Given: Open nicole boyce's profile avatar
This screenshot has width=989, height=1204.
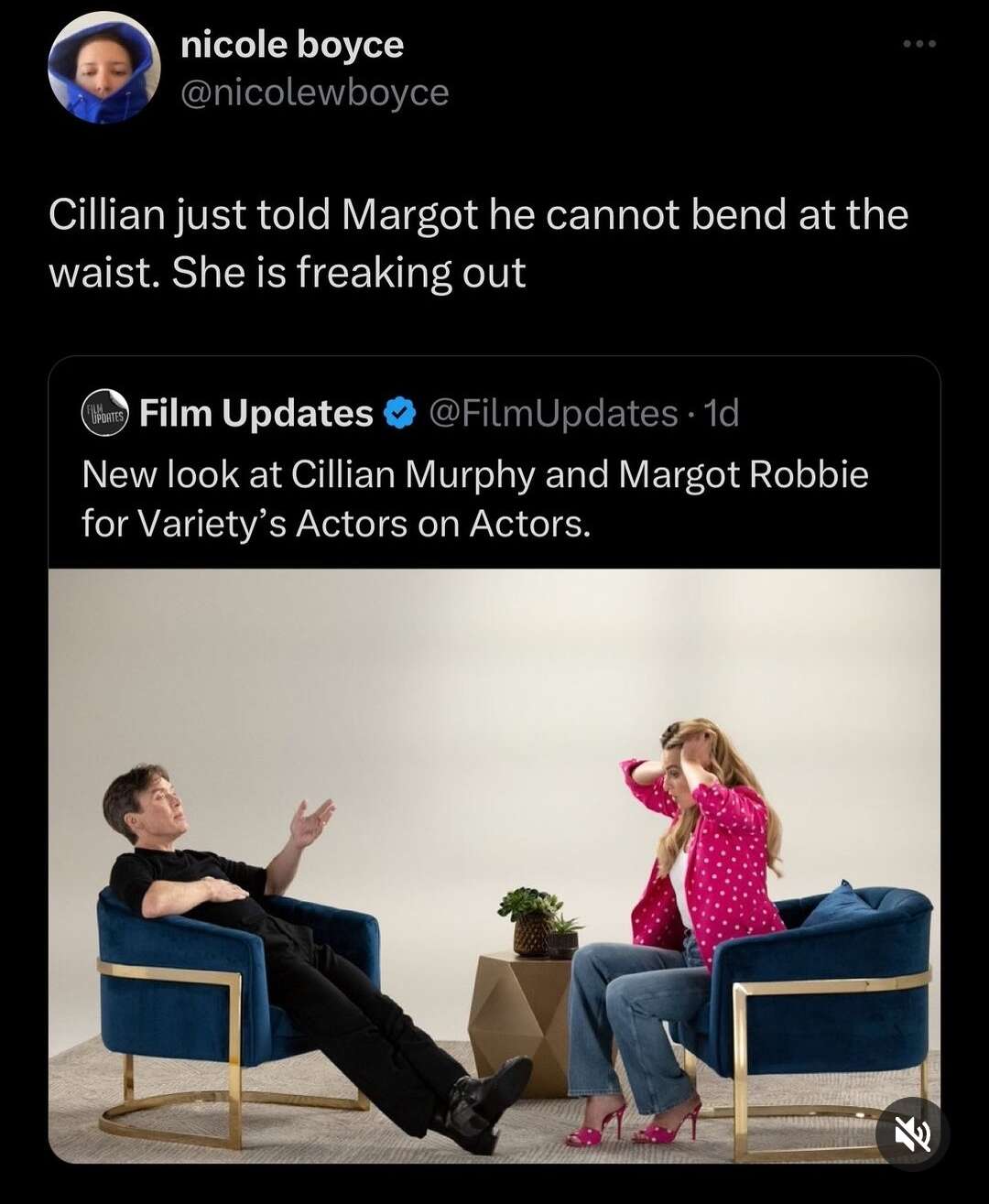Looking at the screenshot, I should 104,68.
